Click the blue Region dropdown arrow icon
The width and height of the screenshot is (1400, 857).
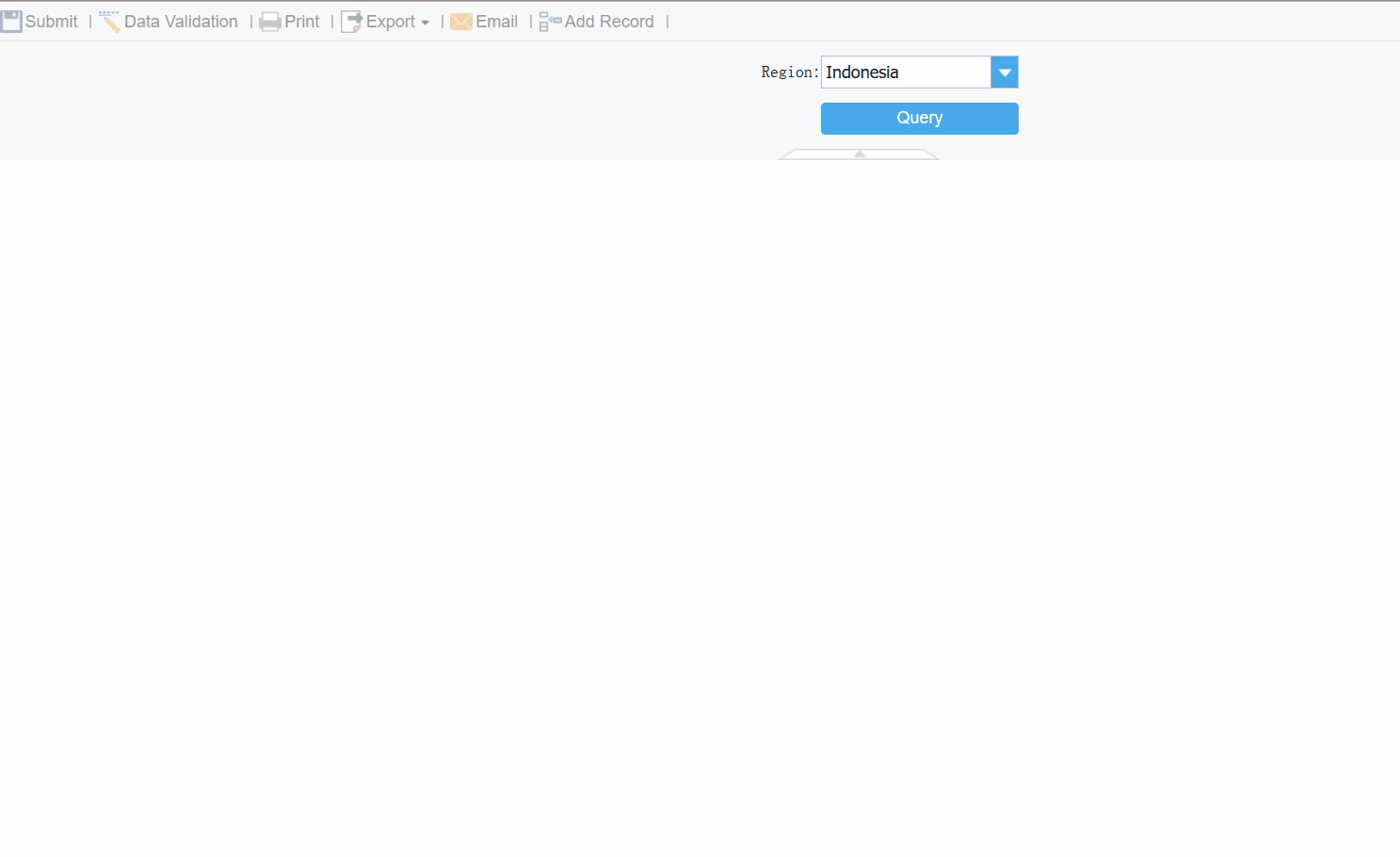1004,72
